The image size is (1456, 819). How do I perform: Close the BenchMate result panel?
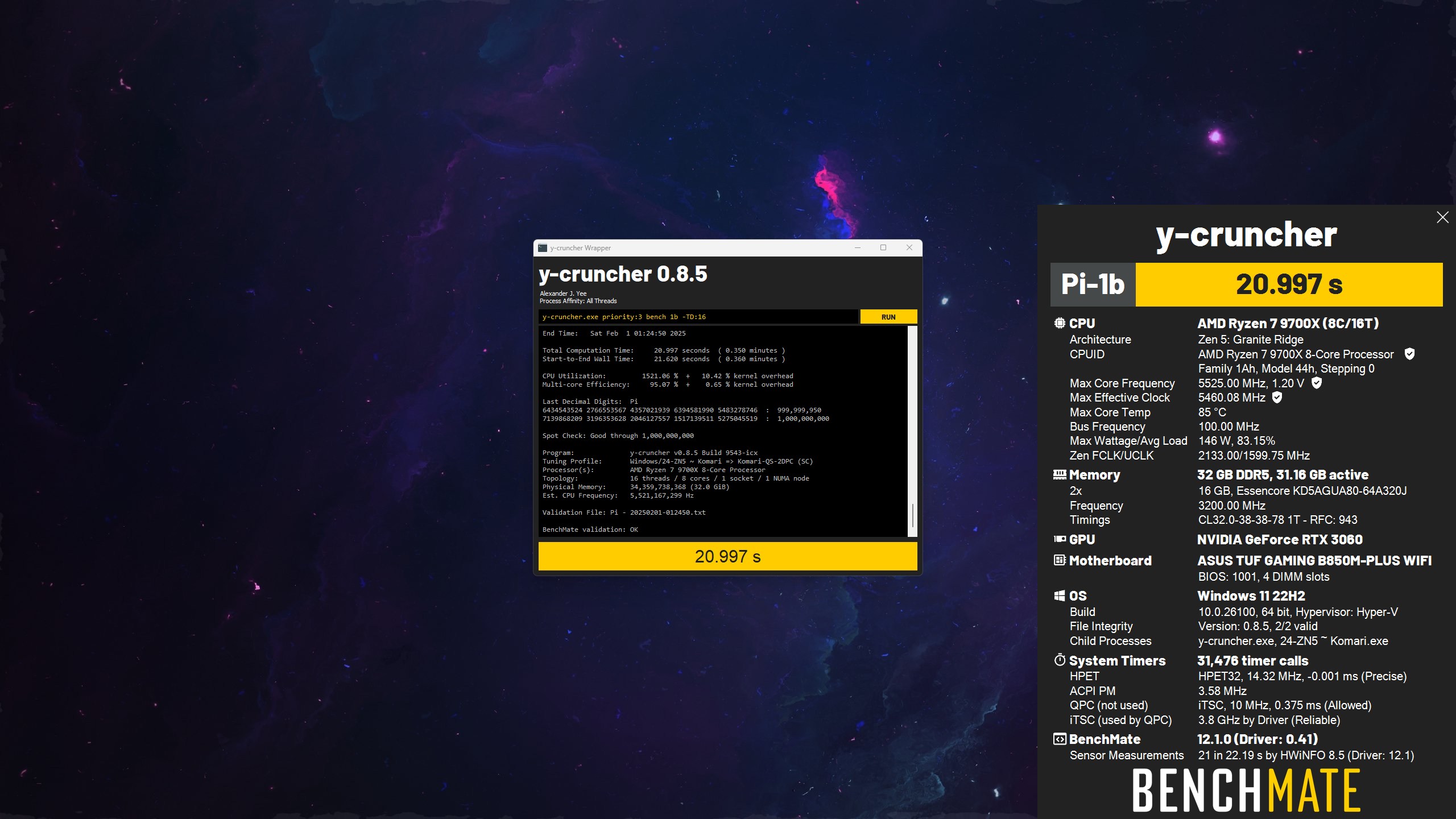tap(1442, 217)
